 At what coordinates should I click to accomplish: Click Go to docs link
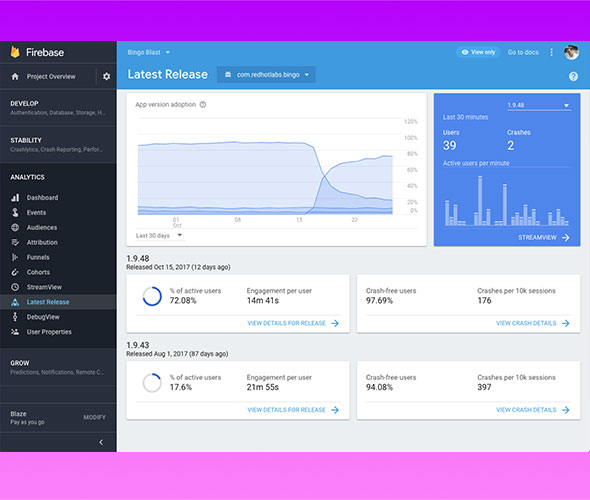point(523,52)
